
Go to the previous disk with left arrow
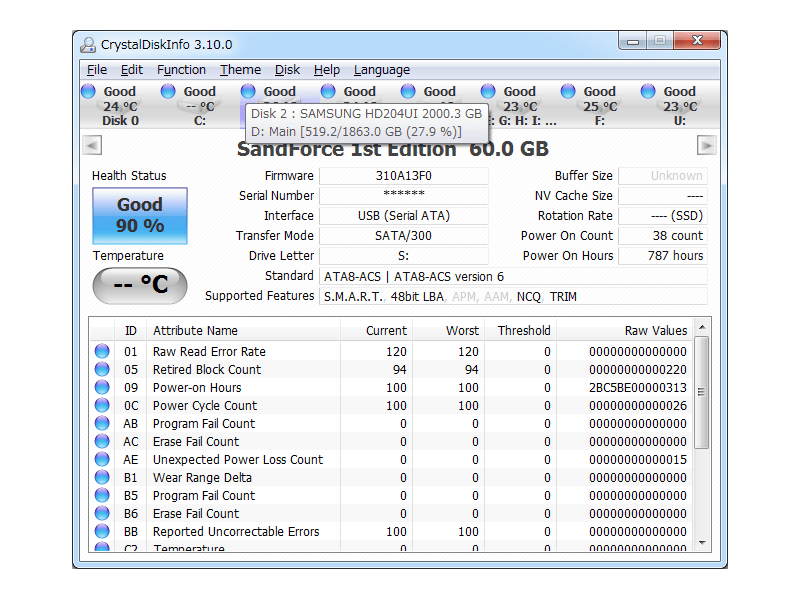tap(92, 146)
